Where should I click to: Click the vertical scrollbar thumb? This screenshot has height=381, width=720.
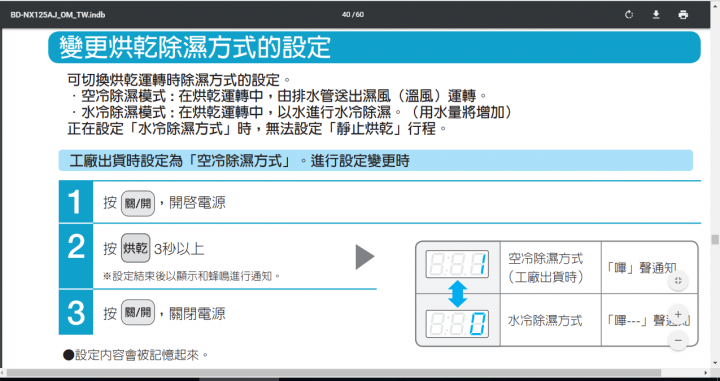coord(714,240)
